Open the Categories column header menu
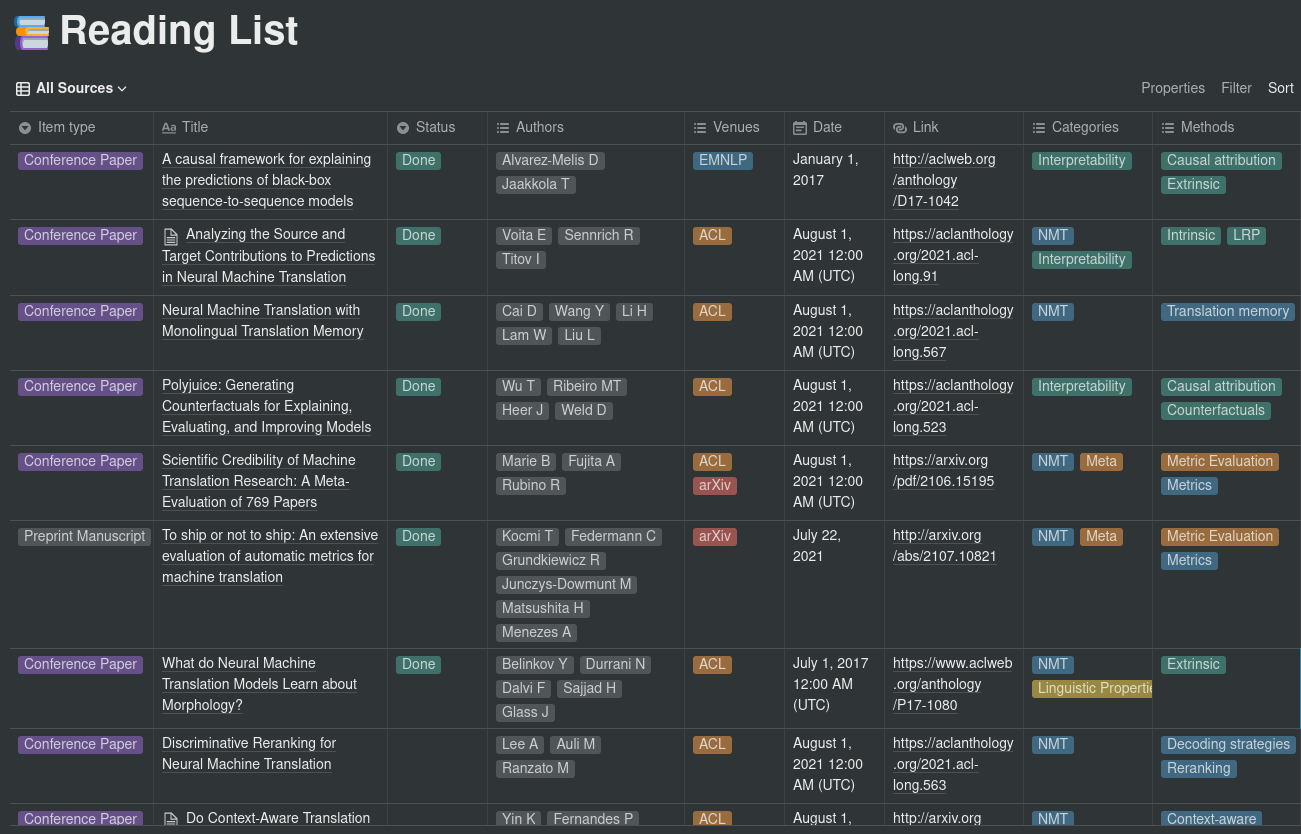 click(x=1084, y=127)
